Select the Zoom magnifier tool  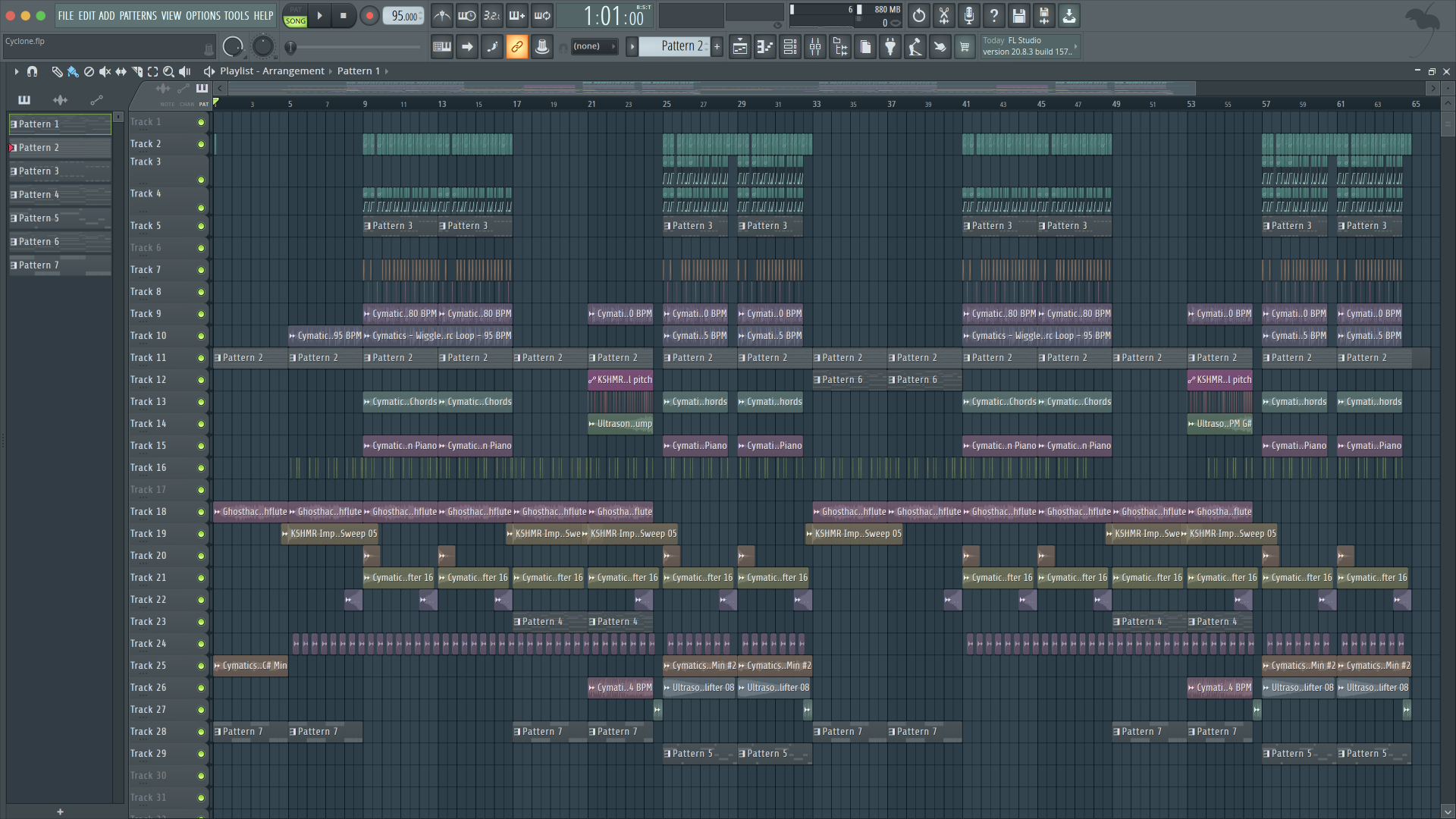pyautogui.click(x=169, y=71)
